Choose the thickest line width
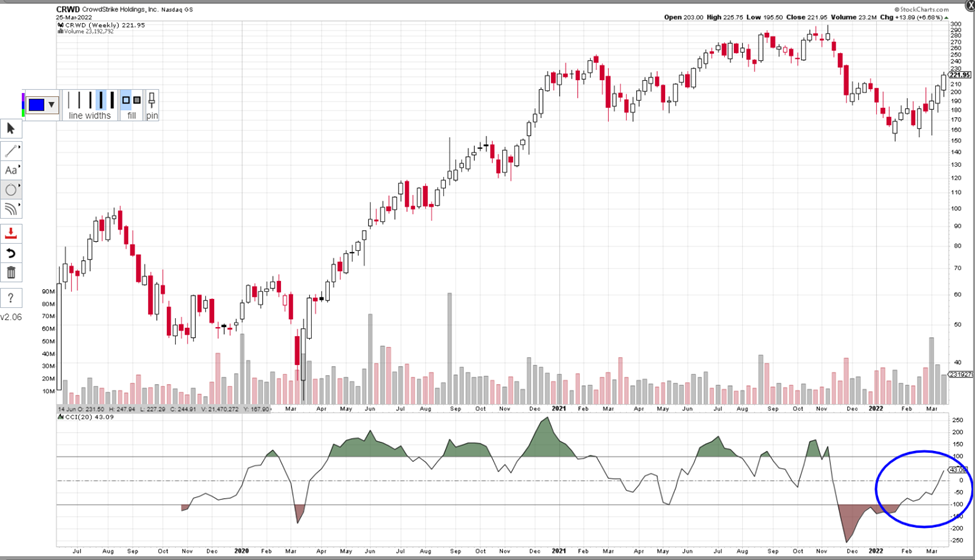 pos(112,100)
